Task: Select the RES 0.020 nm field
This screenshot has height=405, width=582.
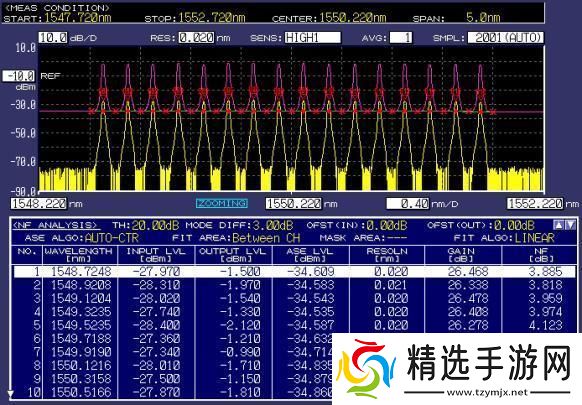Action: click(196, 37)
